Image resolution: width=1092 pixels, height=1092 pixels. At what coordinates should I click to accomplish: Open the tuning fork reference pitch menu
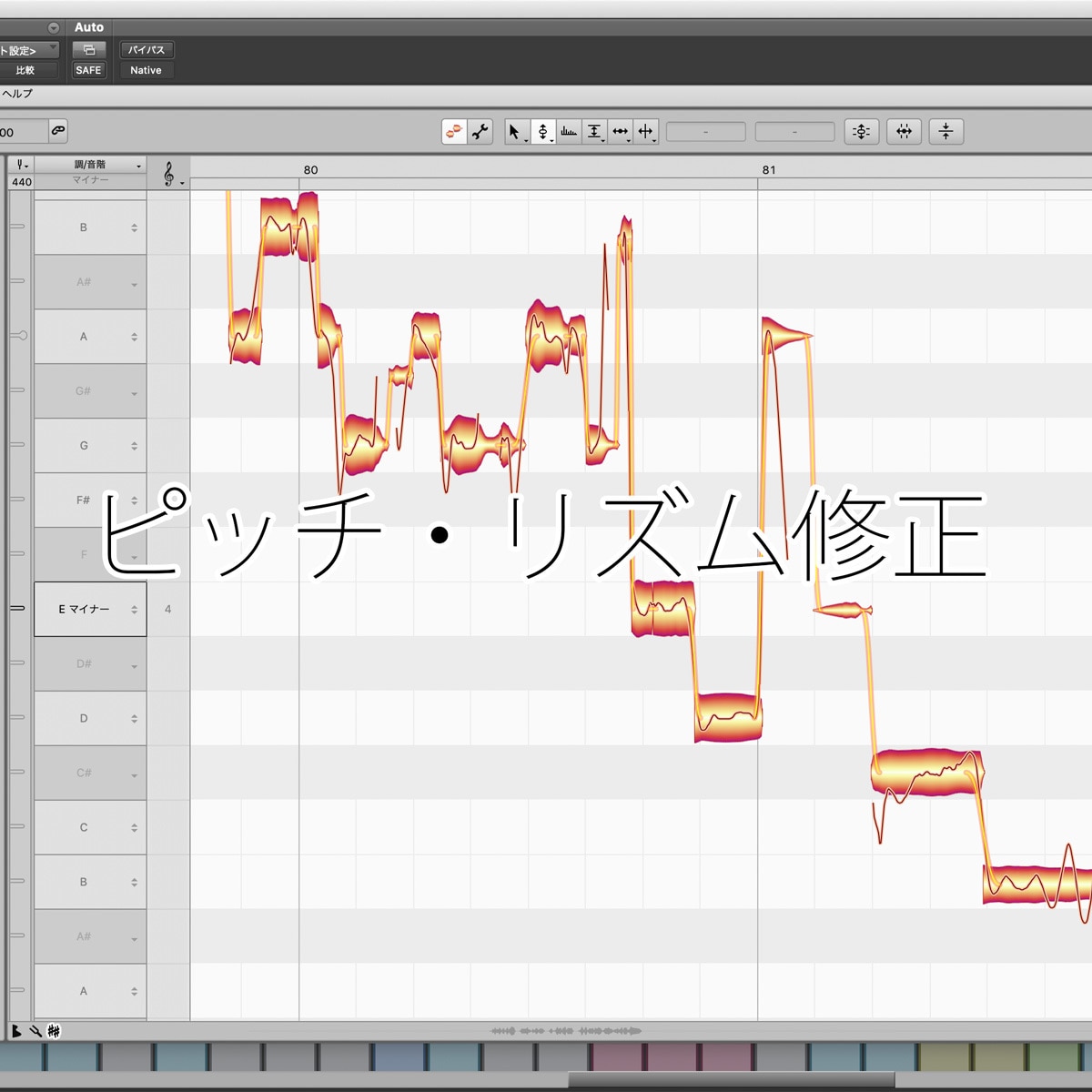click(x=23, y=165)
